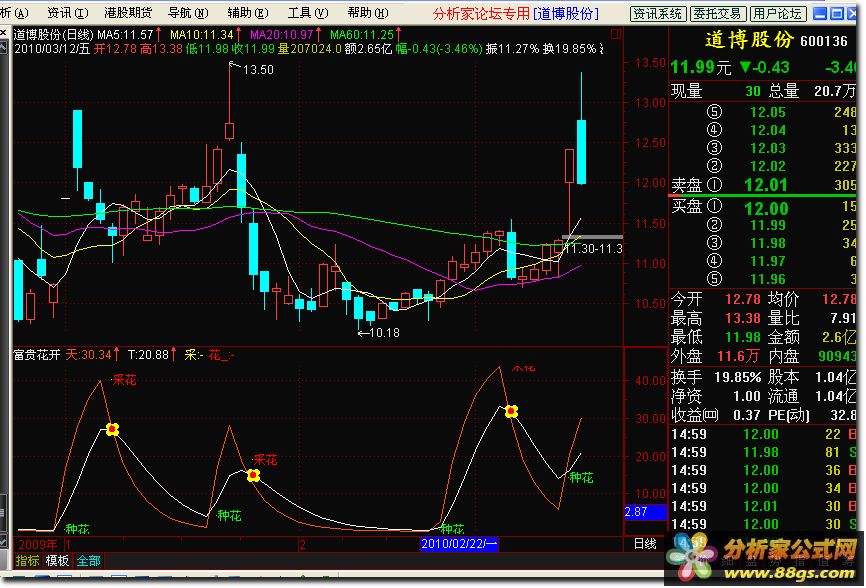Click the right-most green 种花 marker
The height and width of the screenshot is (588, 866).
[x=581, y=478]
